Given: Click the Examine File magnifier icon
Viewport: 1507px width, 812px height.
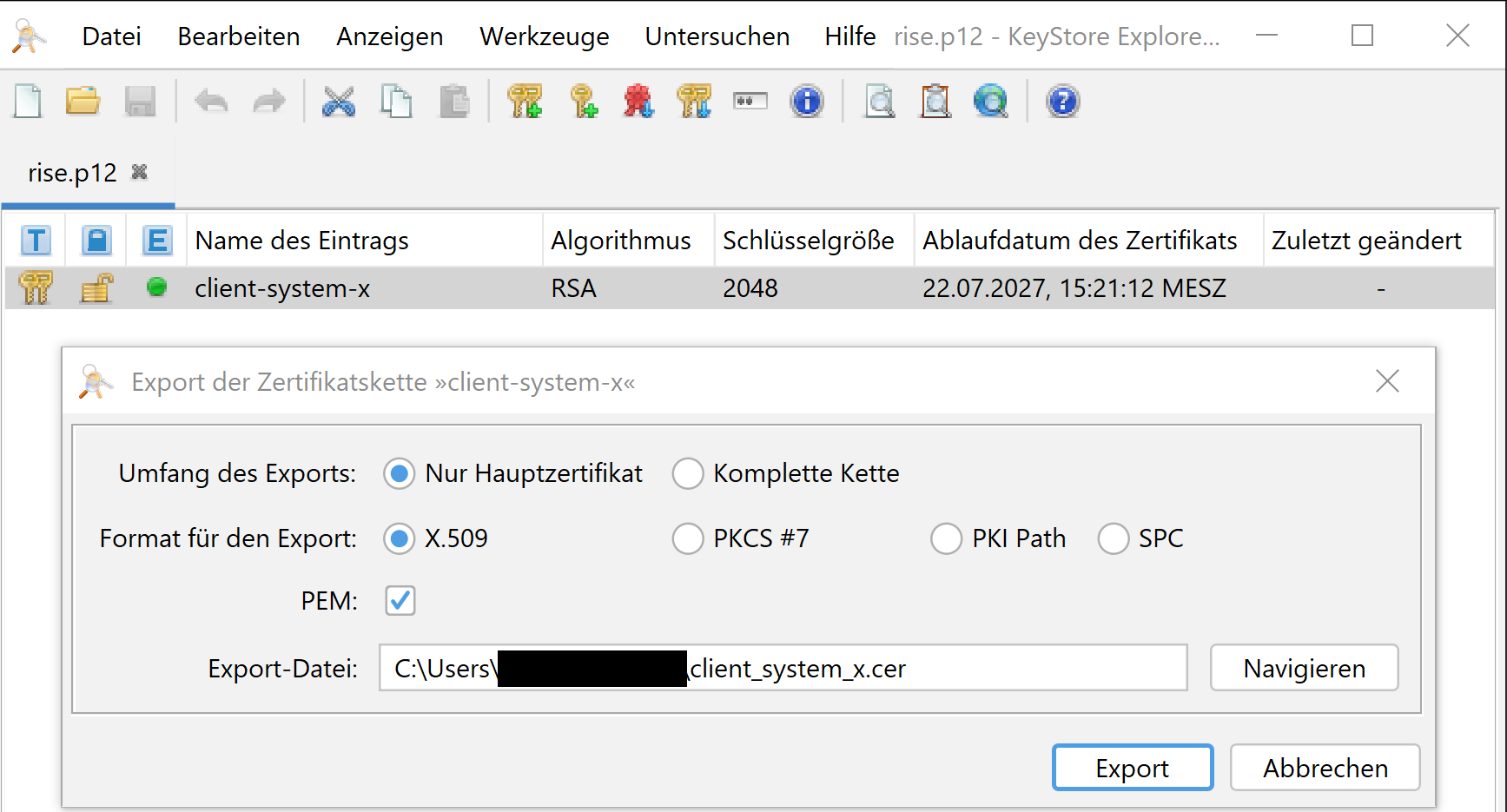Looking at the screenshot, I should point(880,102).
